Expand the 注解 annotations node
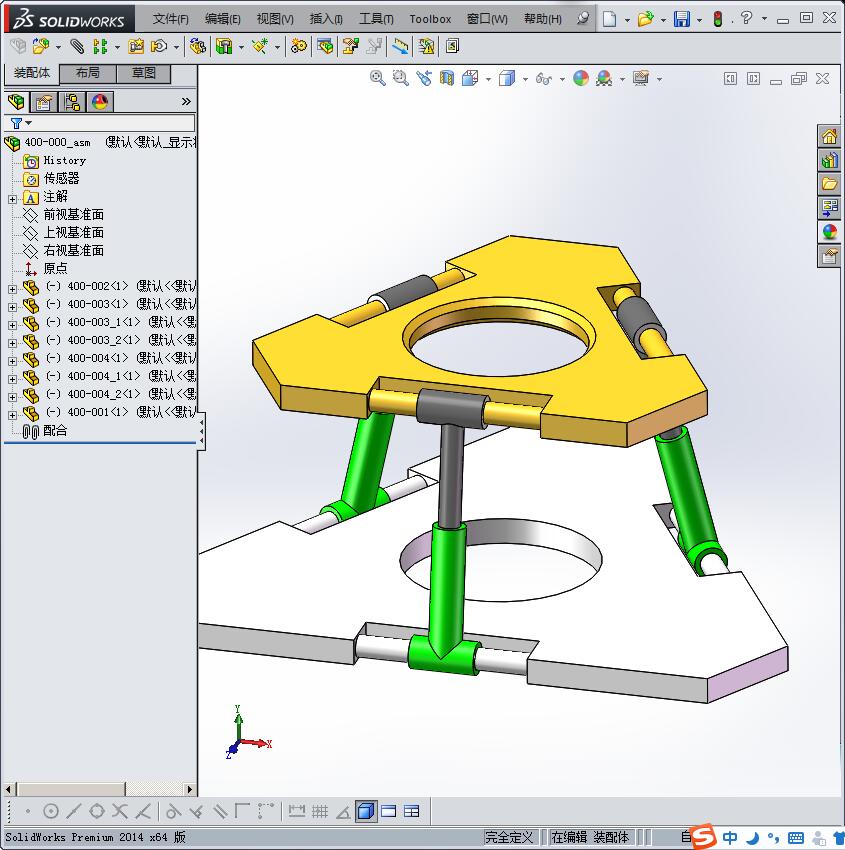 tap(12, 199)
